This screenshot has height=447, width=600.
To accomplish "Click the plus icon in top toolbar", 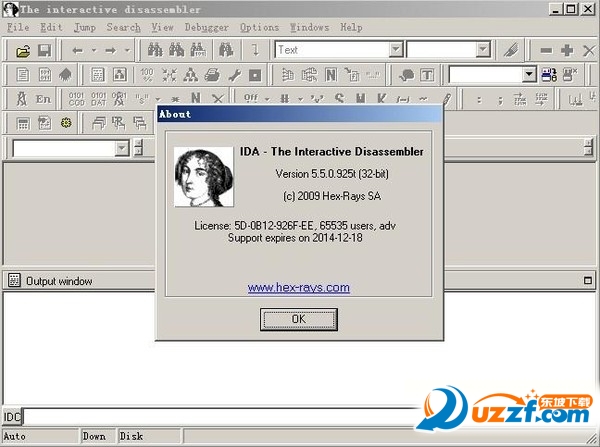I will [567, 50].
